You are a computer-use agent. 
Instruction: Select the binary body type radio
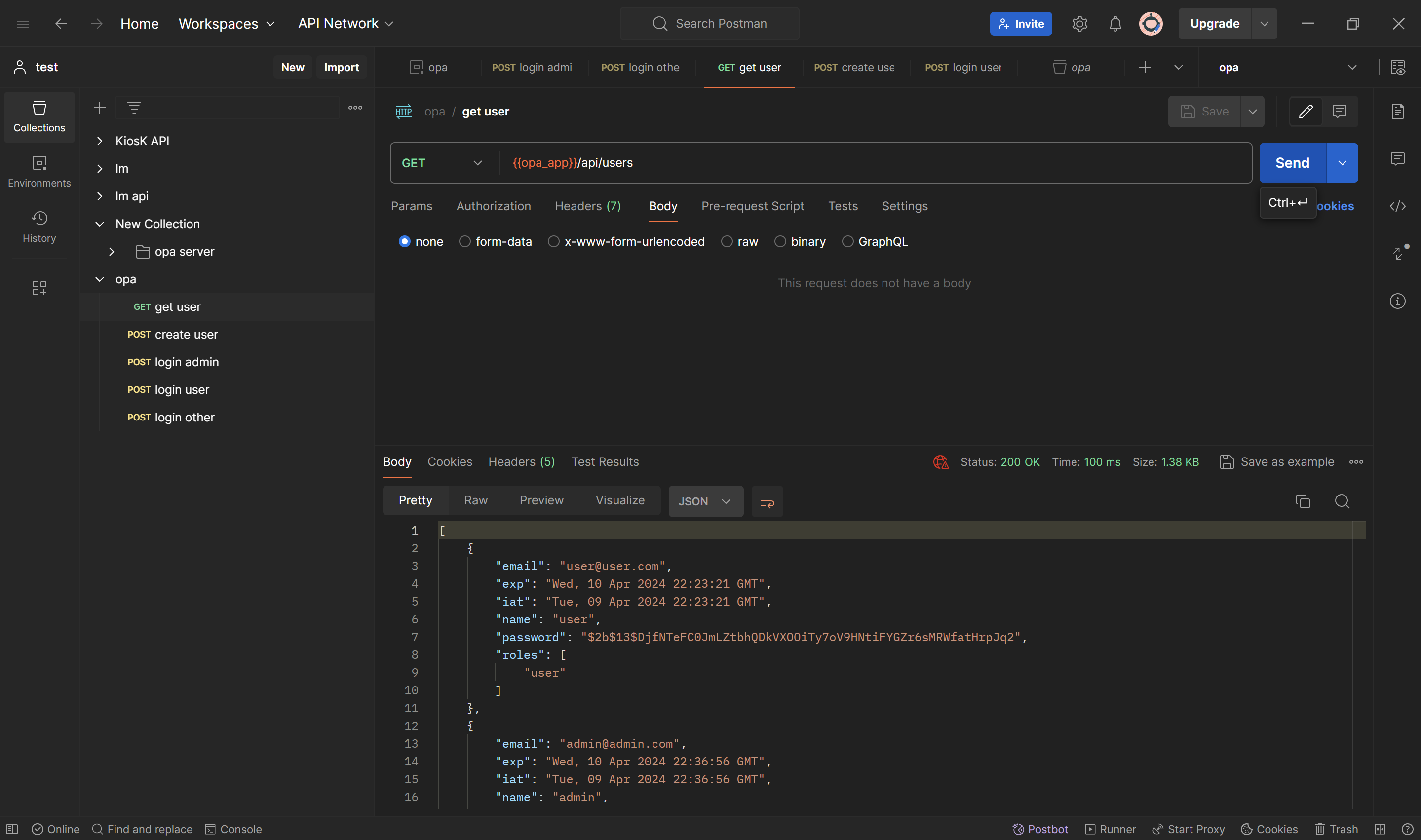[780, 242]
